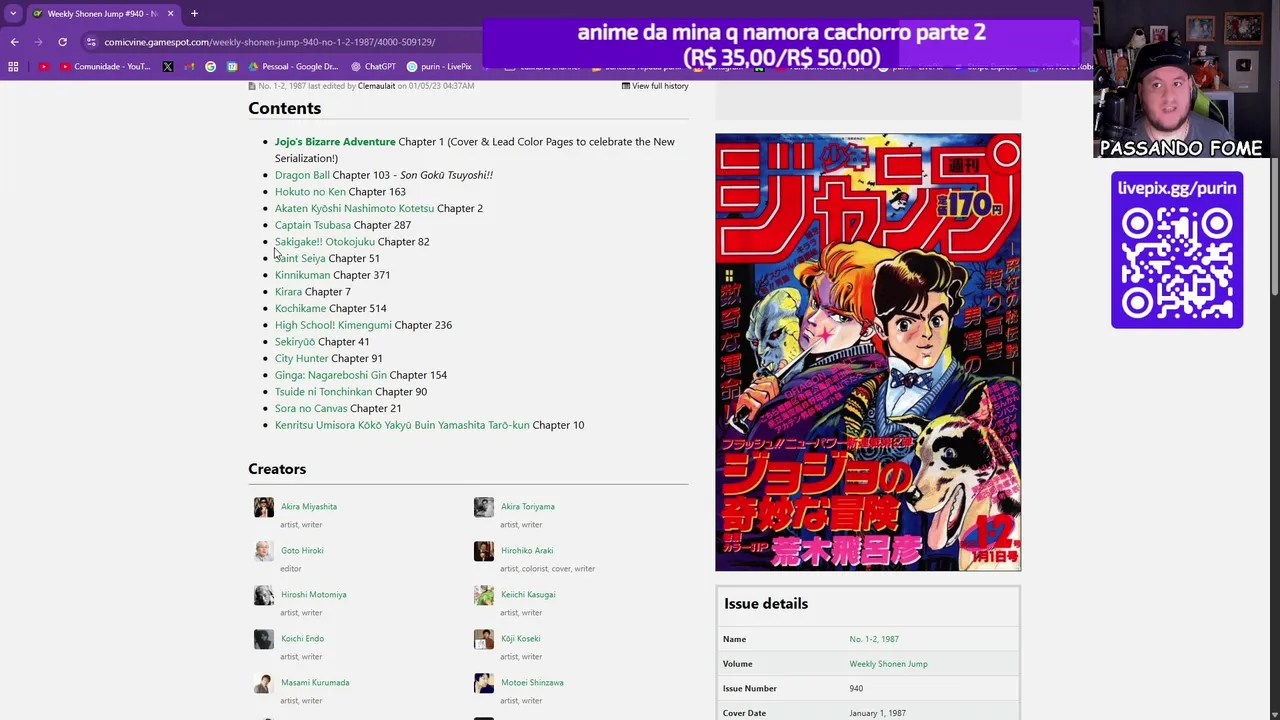Open the Sekiryūō link

(295, 342)
